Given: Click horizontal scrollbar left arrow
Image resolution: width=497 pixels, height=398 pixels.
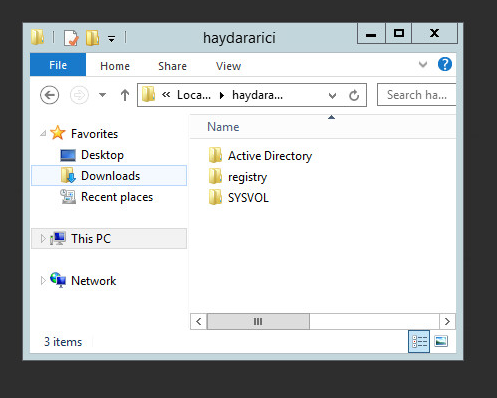Looking at the screenshot, I should pos(199,321).
